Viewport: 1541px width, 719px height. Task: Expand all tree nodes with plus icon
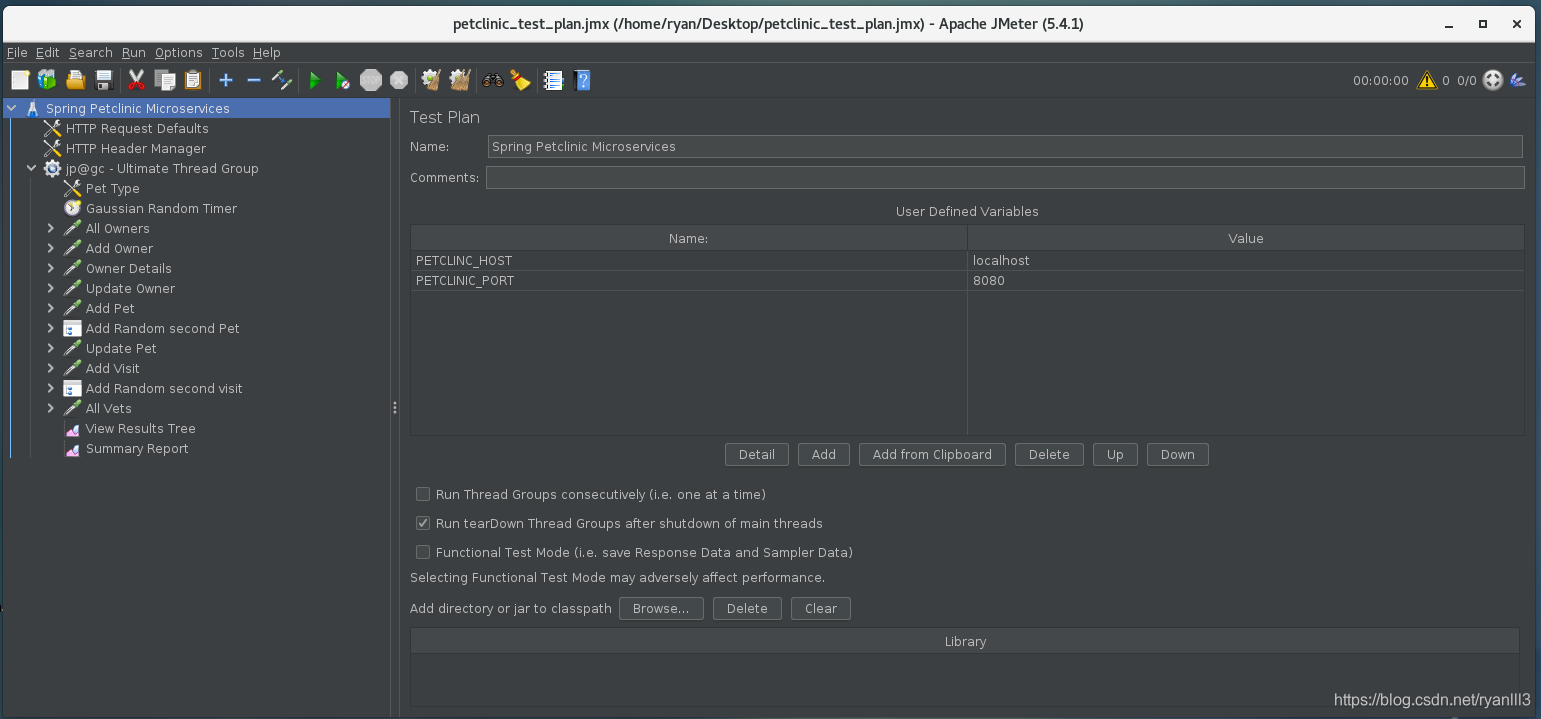pyautogui.click(x=226, y=80)
